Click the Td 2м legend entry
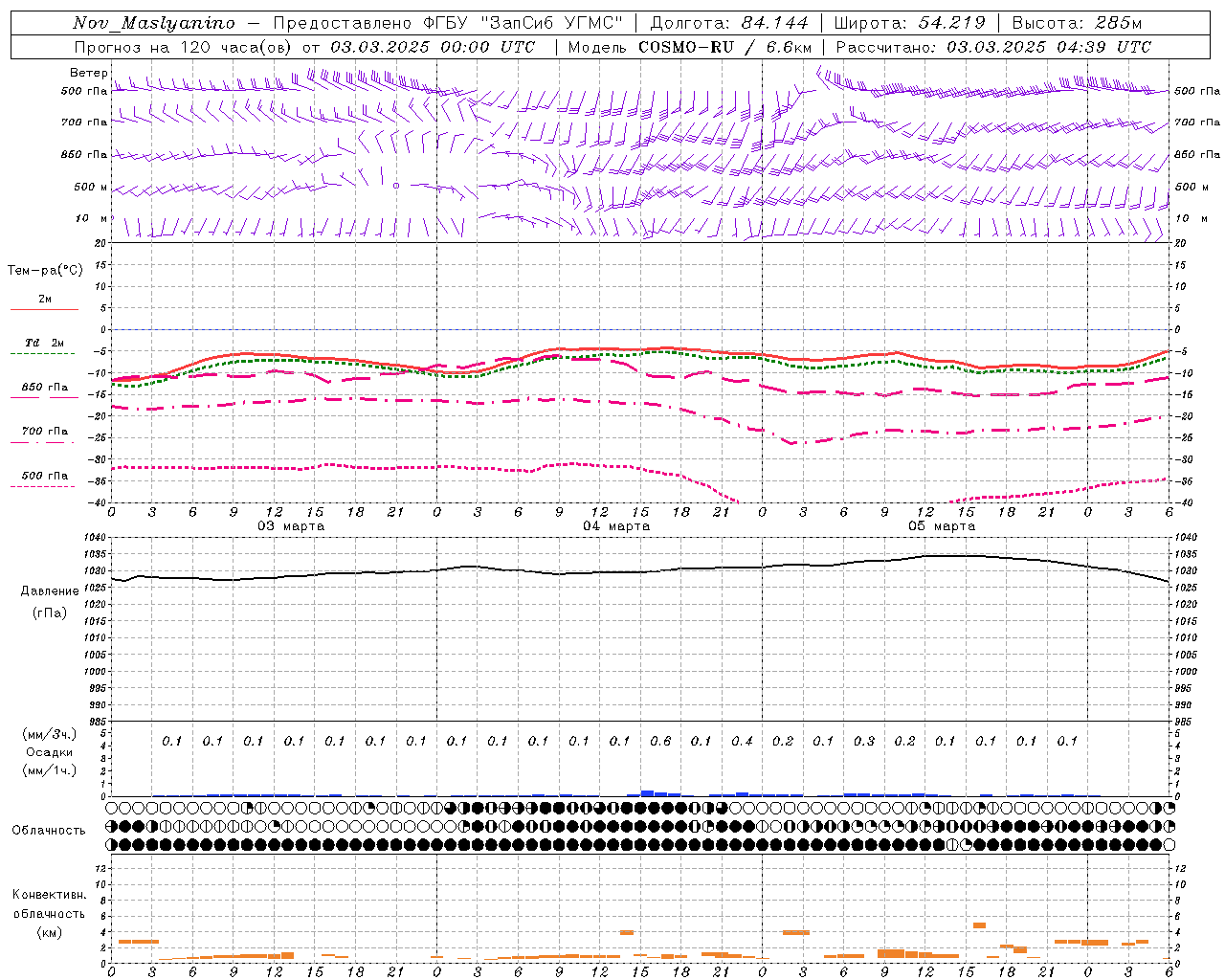1225x980 pixels. [x=45, y=343]
